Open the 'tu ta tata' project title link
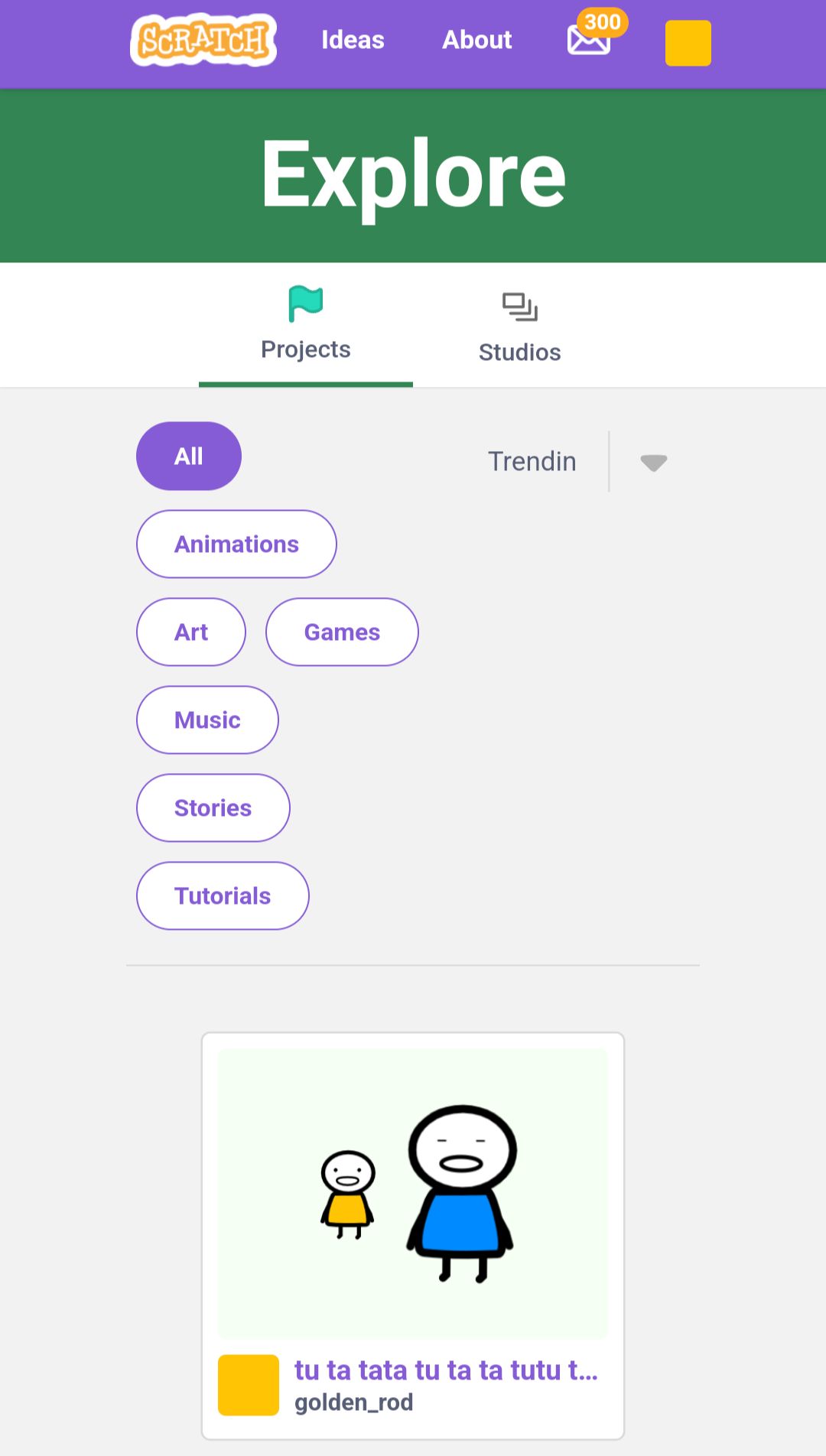 [x=446, y=1370]
